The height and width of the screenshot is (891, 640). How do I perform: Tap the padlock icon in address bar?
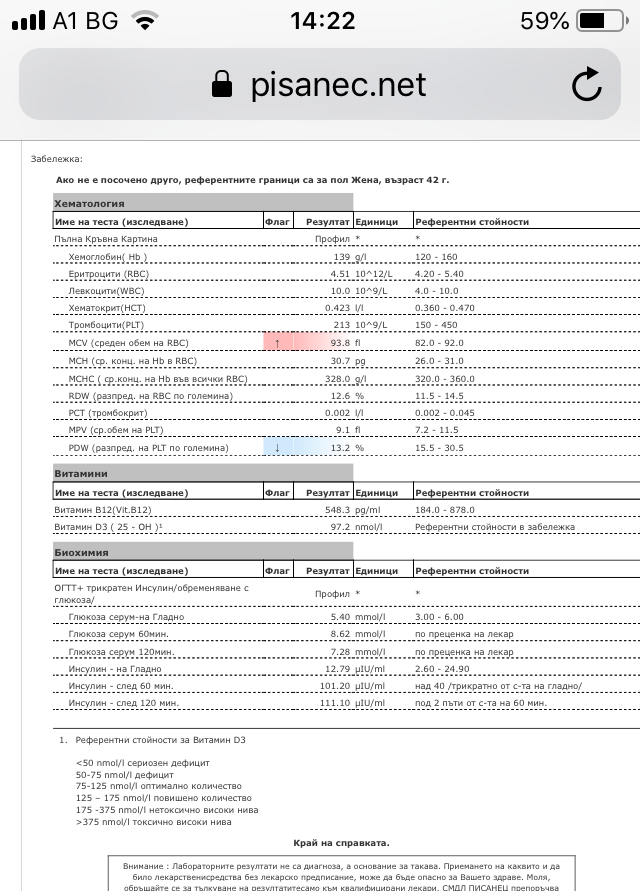coord(222,85)
